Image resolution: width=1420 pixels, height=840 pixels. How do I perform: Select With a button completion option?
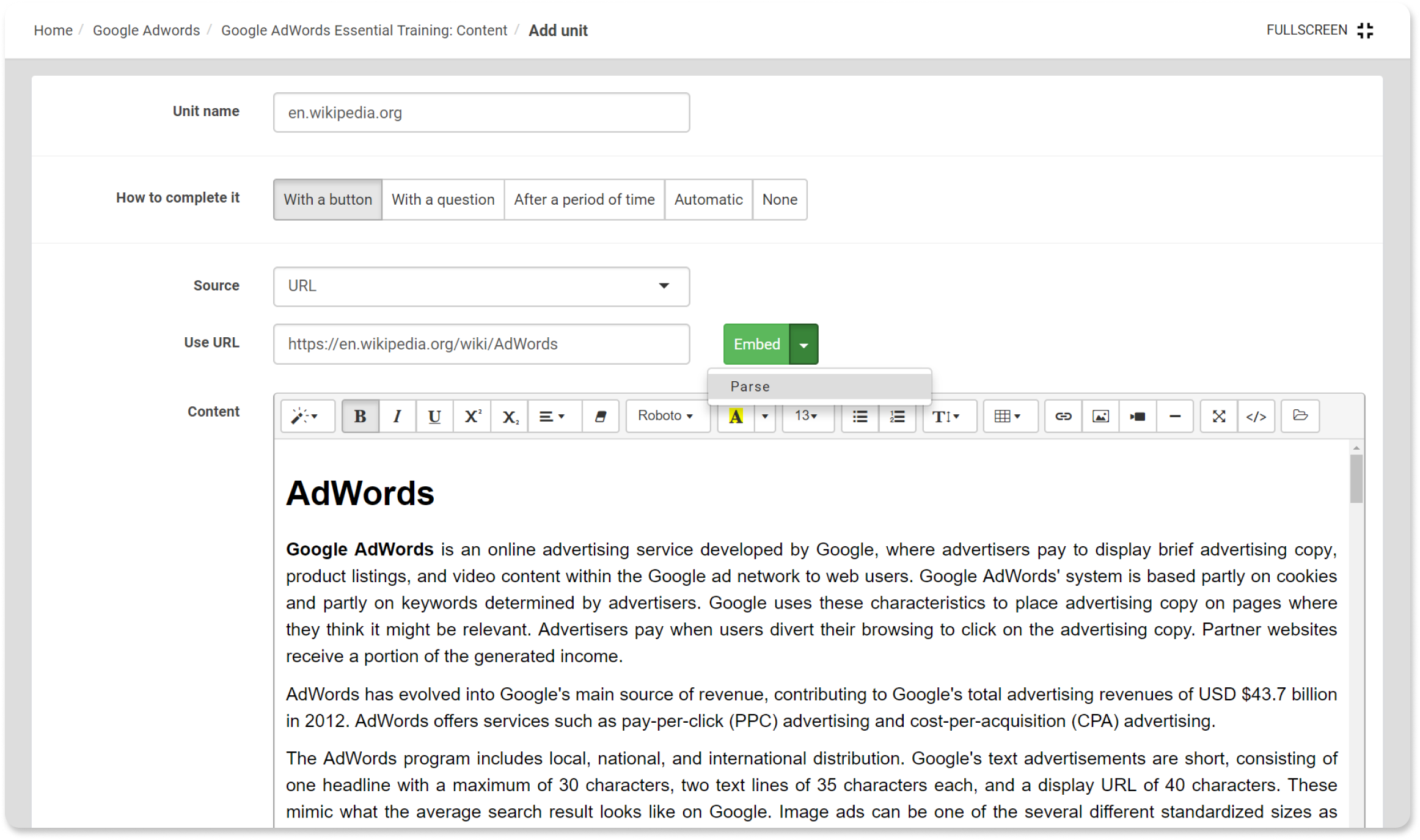(328, 199)
